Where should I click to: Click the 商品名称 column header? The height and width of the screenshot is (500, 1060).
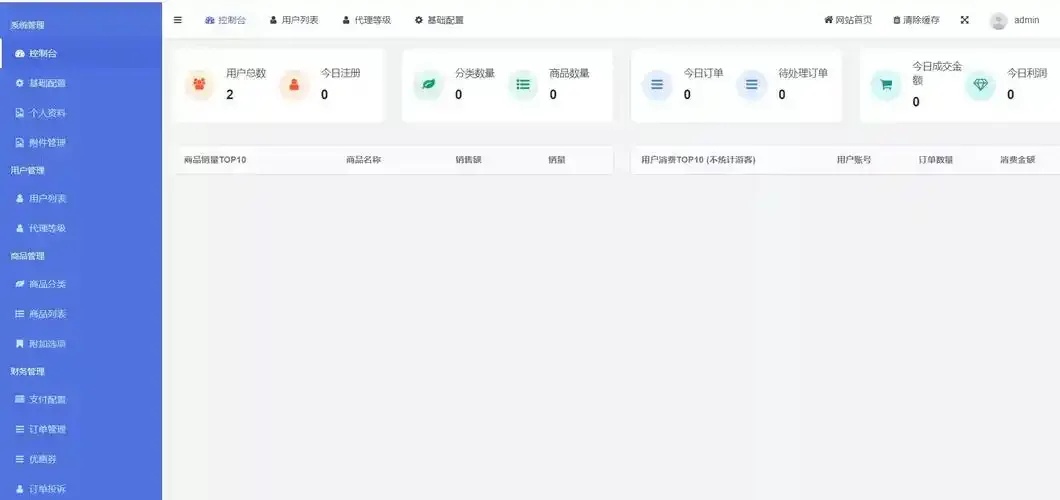(363, 160)
